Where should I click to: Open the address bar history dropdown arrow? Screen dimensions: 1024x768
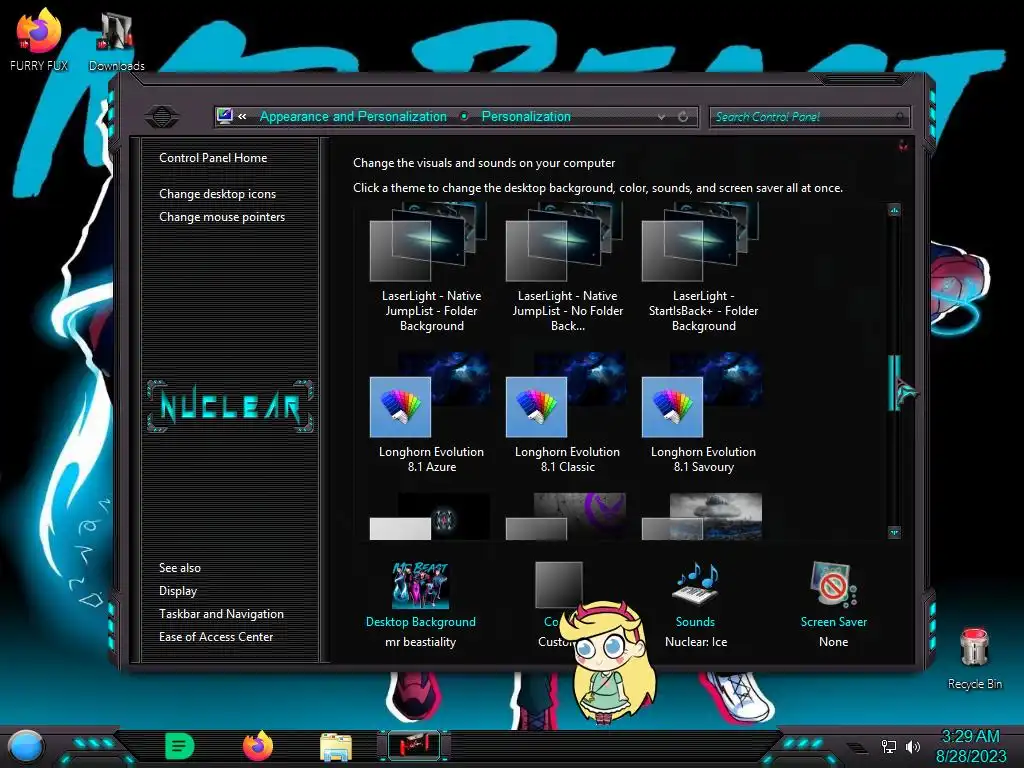pyautogui.click(x=662, y=117)
